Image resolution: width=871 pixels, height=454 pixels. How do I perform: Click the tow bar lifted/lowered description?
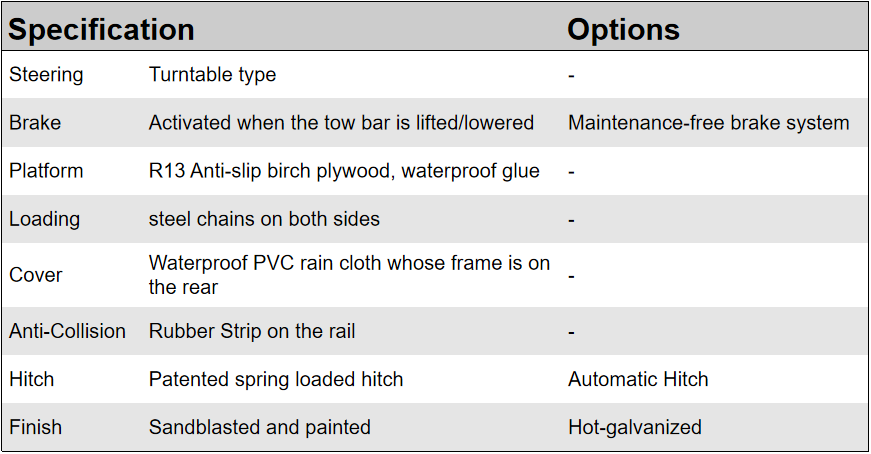[341, 123]
